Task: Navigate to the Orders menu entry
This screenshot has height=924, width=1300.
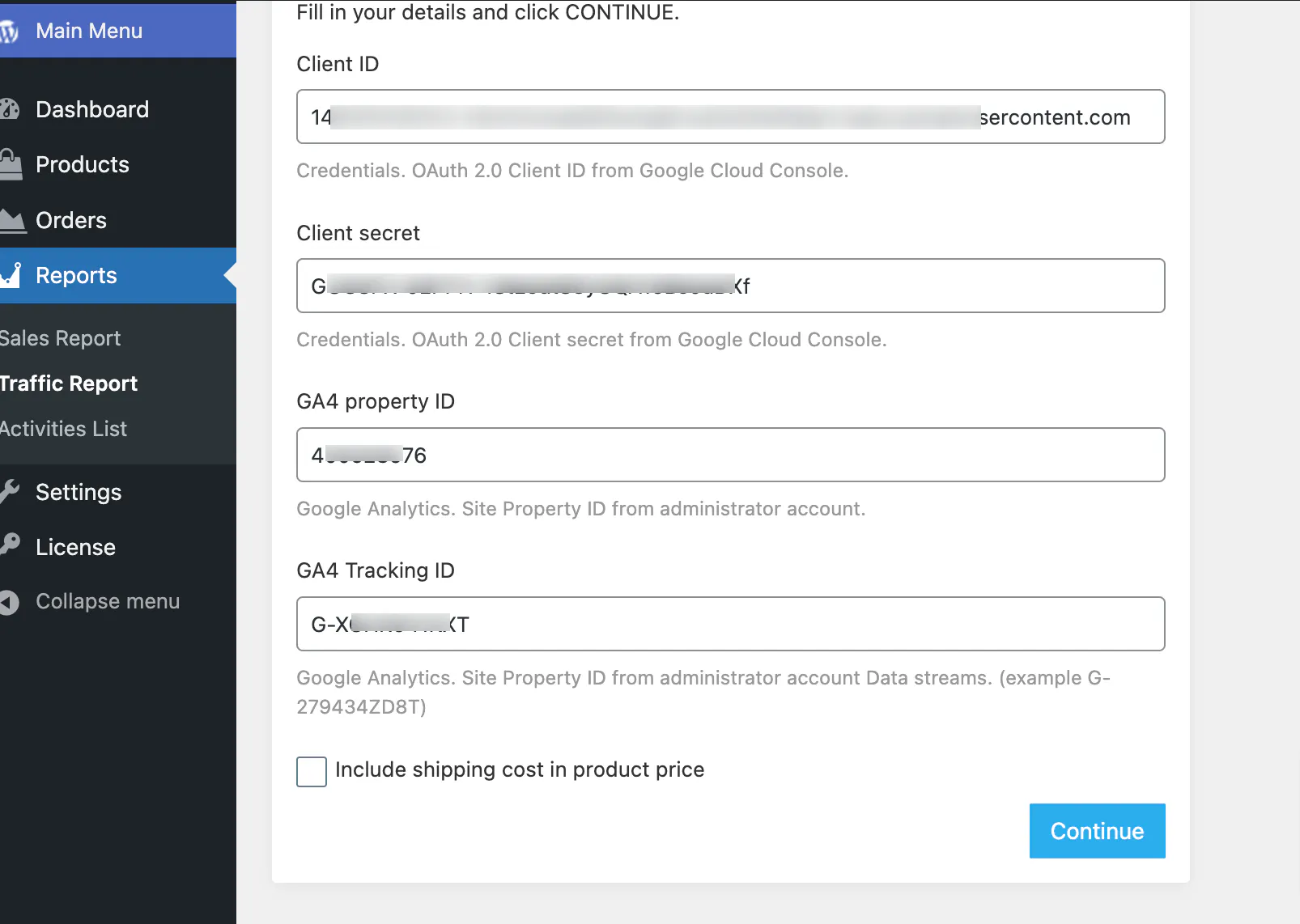Action: click(70, 220)
